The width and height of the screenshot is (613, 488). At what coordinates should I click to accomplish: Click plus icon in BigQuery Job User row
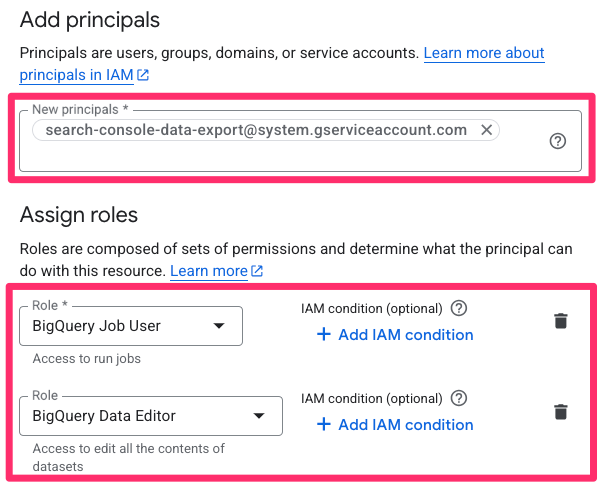(323, 335)
